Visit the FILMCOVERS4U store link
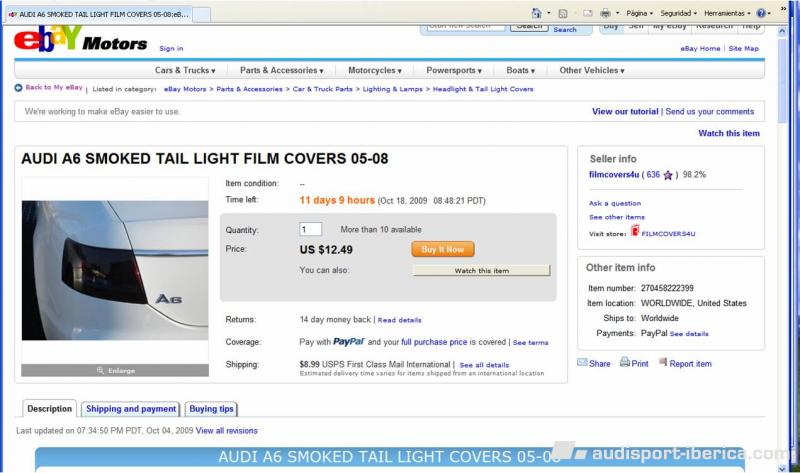 (x=668, y=234)
